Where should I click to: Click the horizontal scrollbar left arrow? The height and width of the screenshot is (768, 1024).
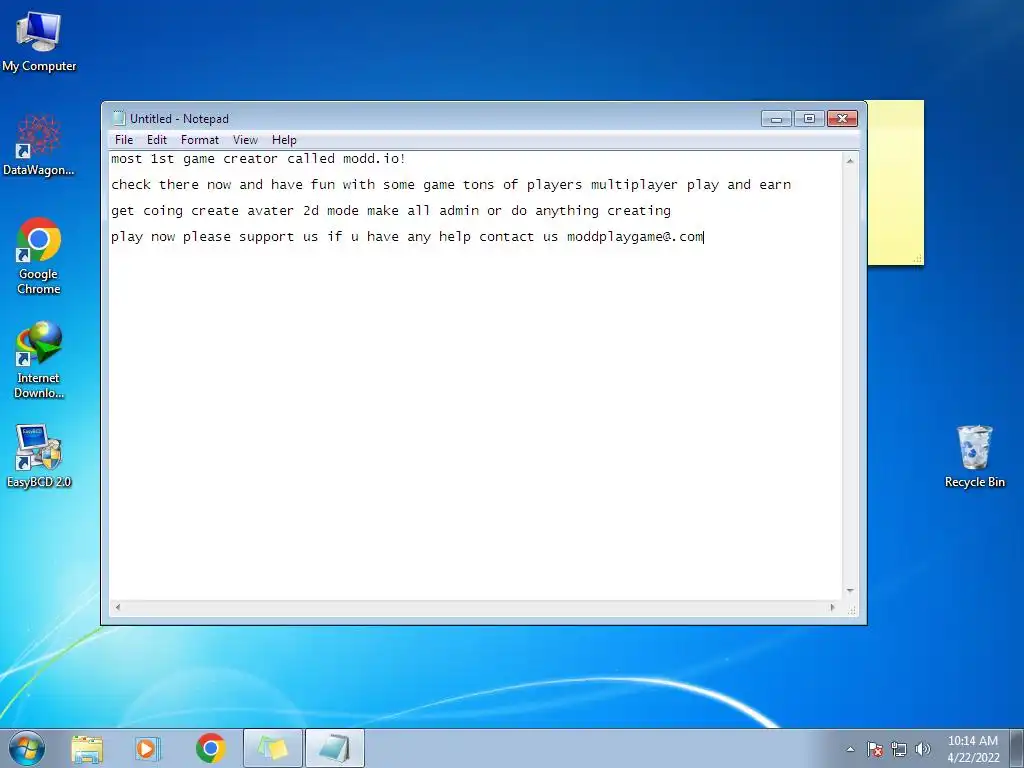pyautogui.click(x=118, y=607)
